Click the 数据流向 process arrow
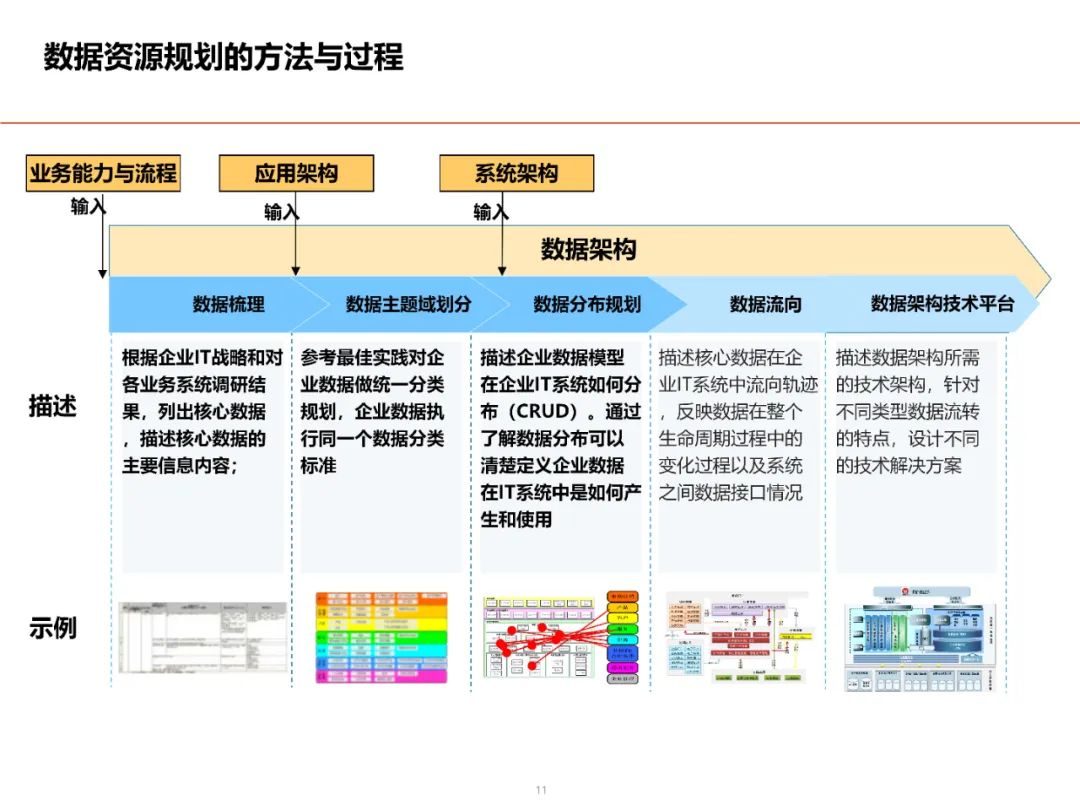Screen dimensions: 1080x810 point(765,303)
